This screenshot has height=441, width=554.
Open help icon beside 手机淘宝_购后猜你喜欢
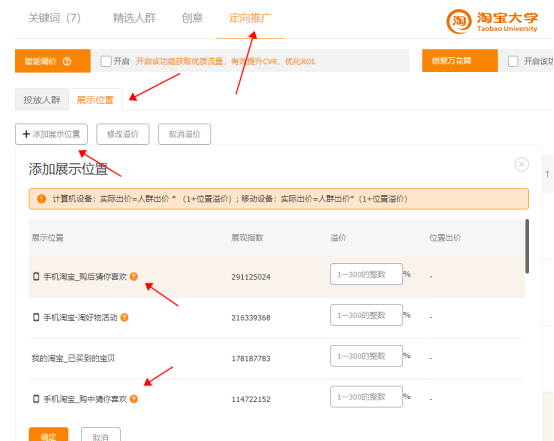pyautogui.click(x=134, y=277)
